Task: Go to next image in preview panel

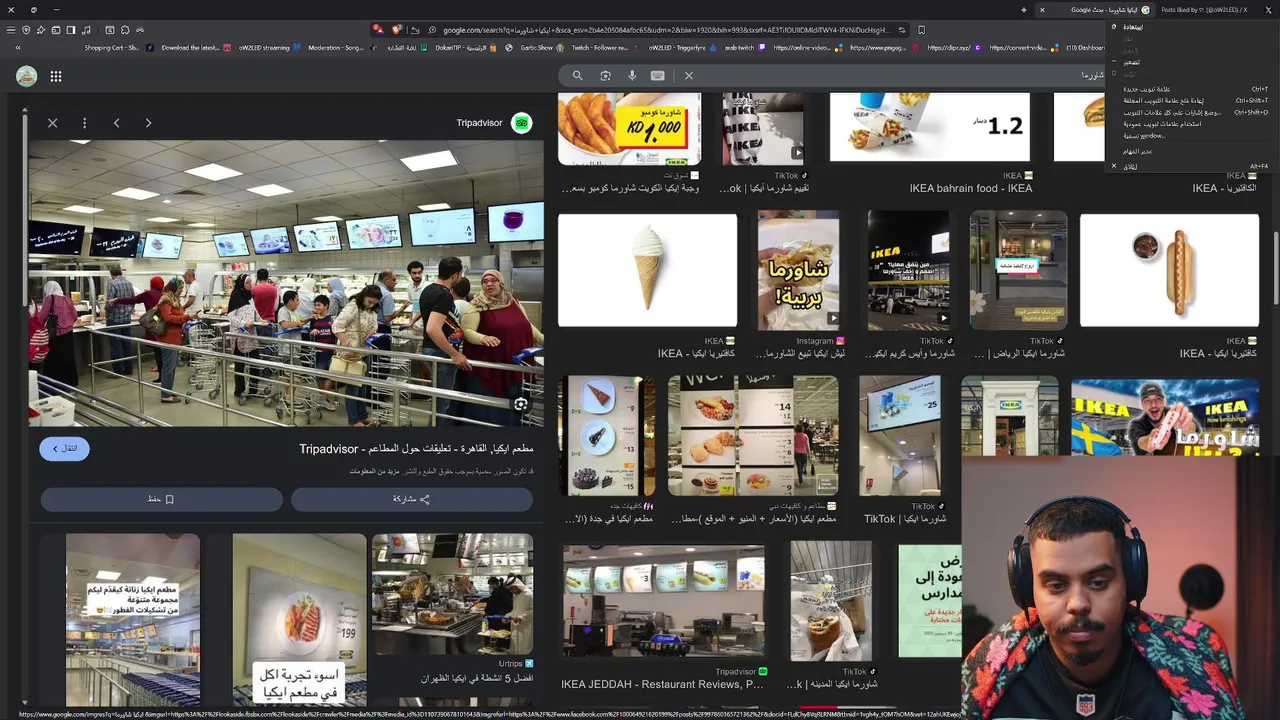Action: coord(148,123)
